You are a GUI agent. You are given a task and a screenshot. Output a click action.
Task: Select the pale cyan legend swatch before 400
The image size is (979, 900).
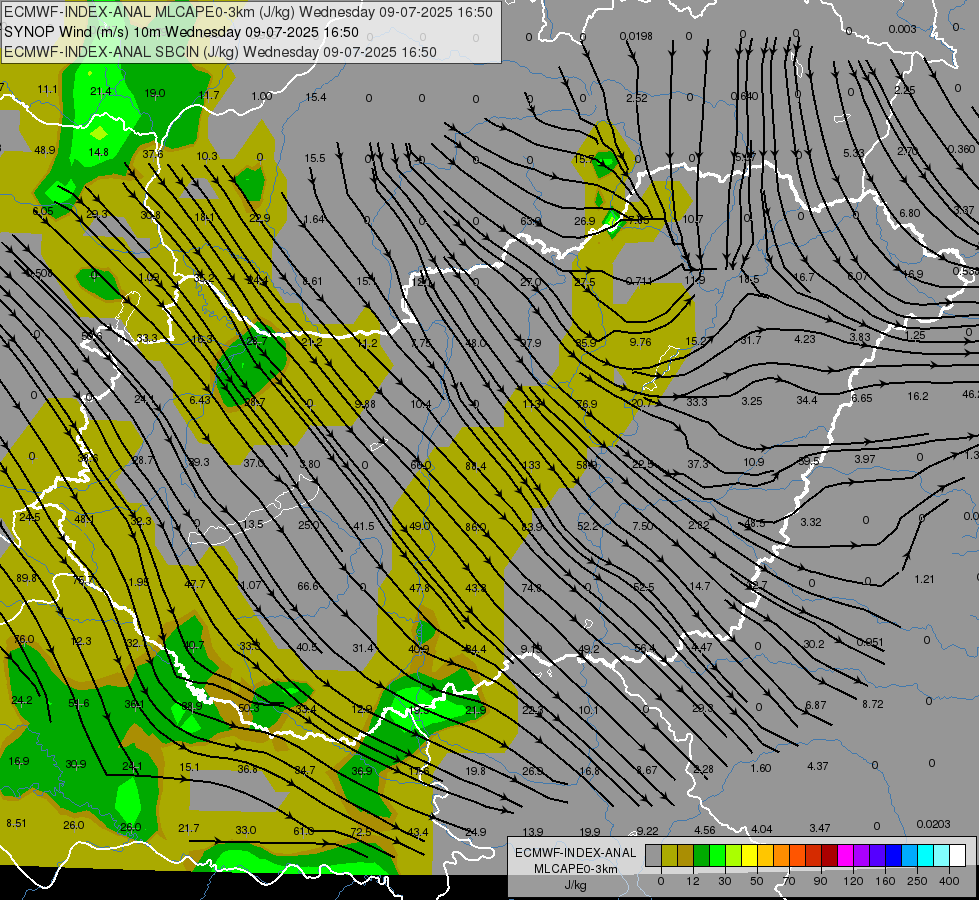pyautogui.click(x=941, y=856)
